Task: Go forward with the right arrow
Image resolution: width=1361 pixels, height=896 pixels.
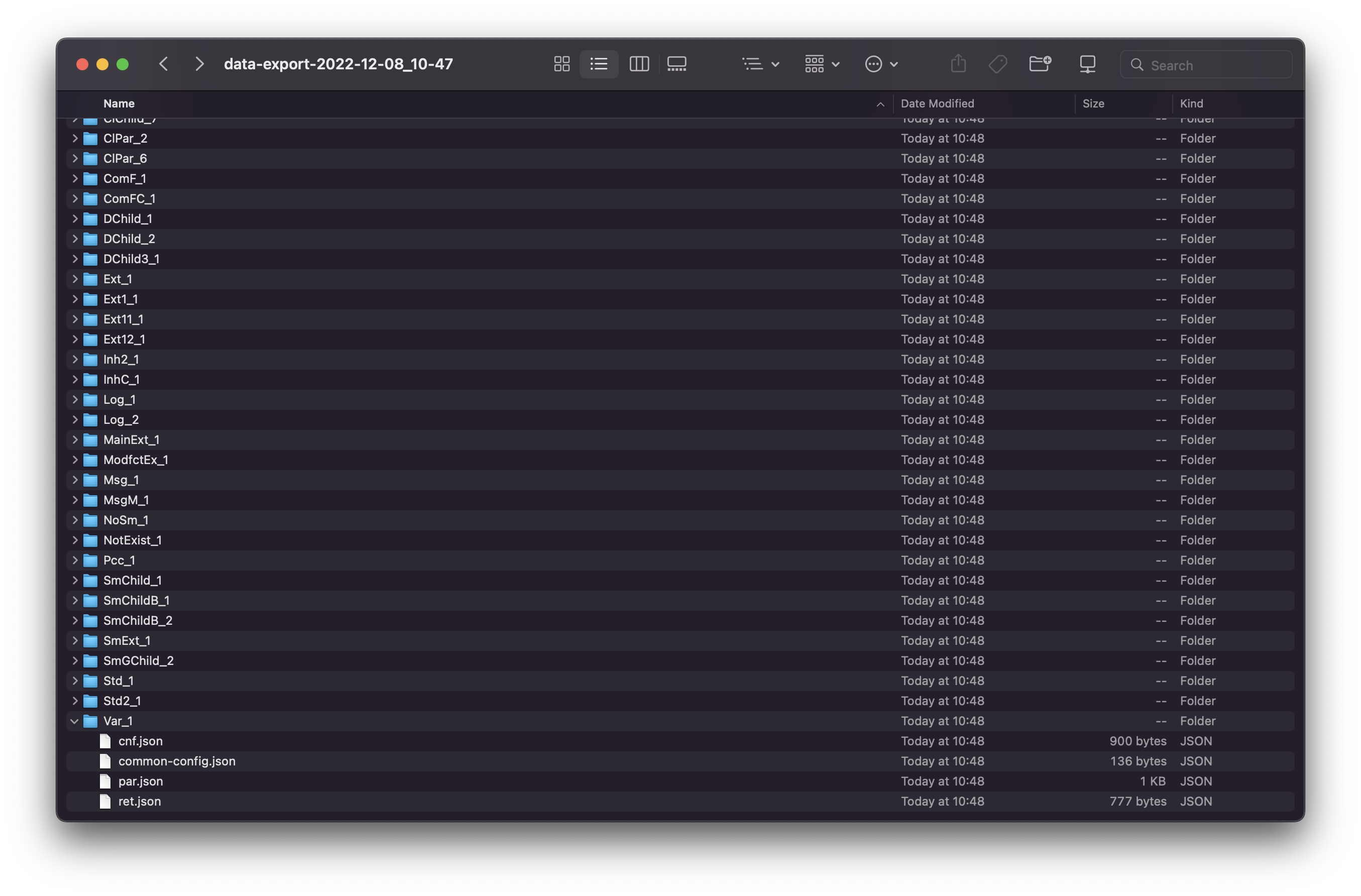Action: (x=199, y=64)
